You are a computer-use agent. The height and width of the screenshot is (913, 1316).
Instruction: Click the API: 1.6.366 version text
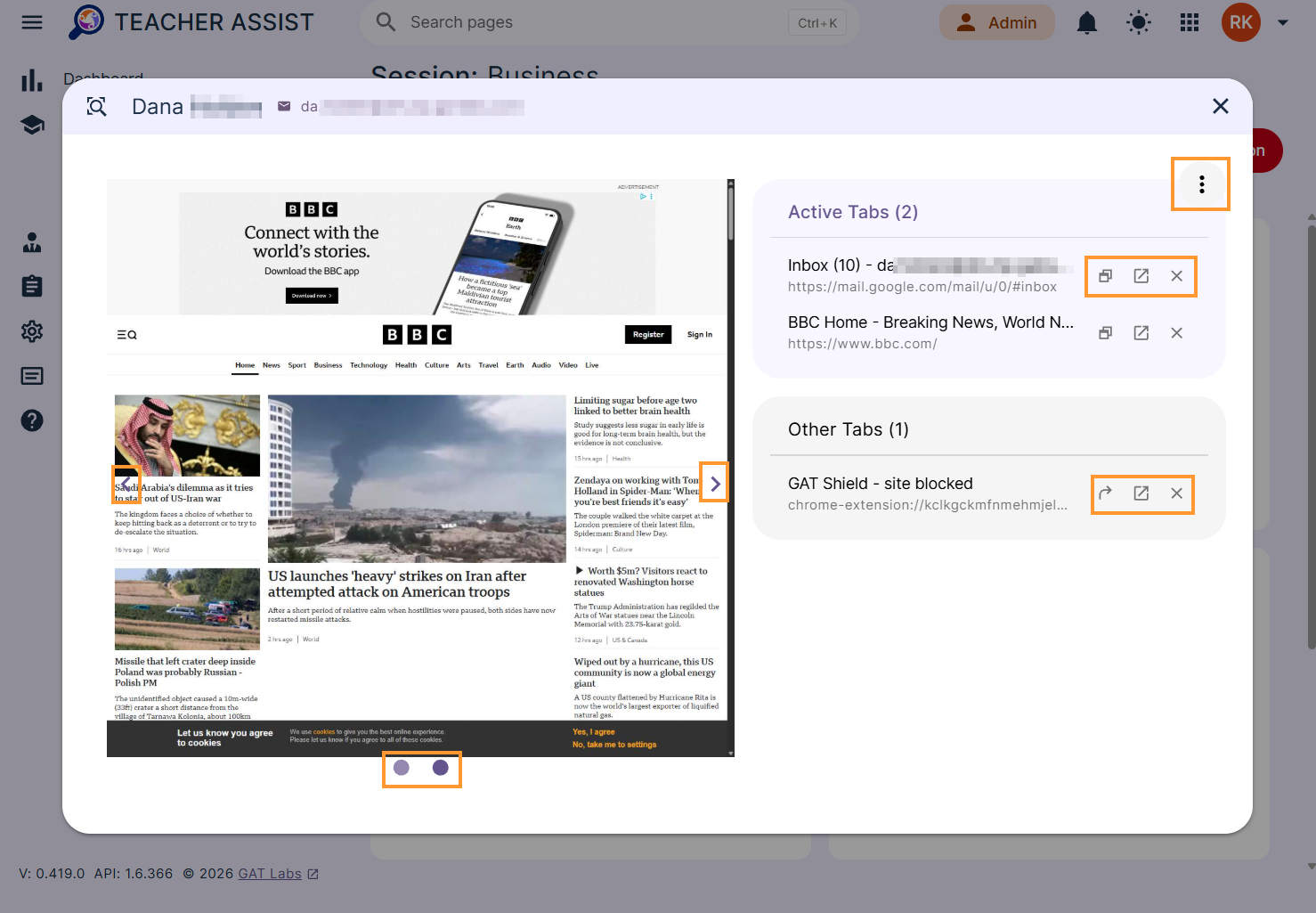point(134,874)
